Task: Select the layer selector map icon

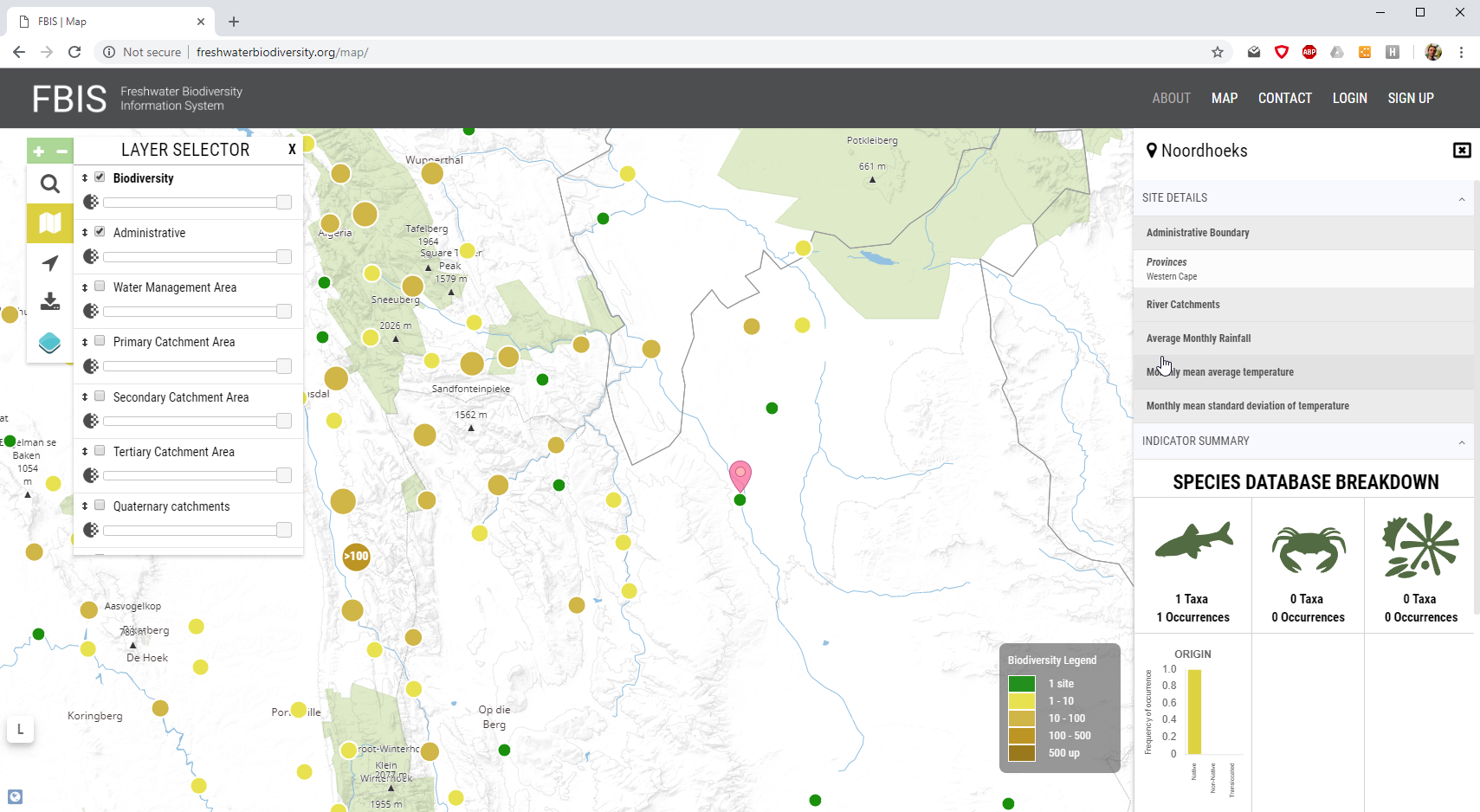Action: (49, 223)
